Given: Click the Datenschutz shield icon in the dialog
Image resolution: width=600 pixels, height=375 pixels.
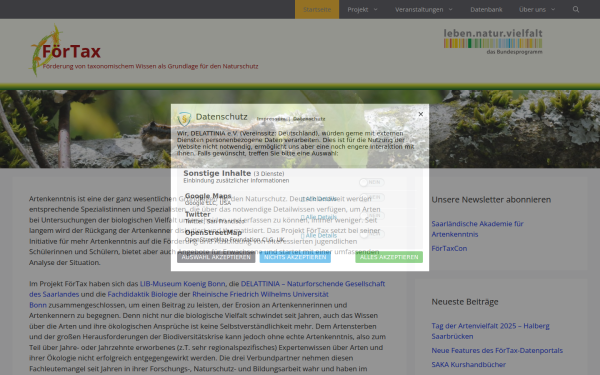Looking at the screenshot, I should pos(184,119).
